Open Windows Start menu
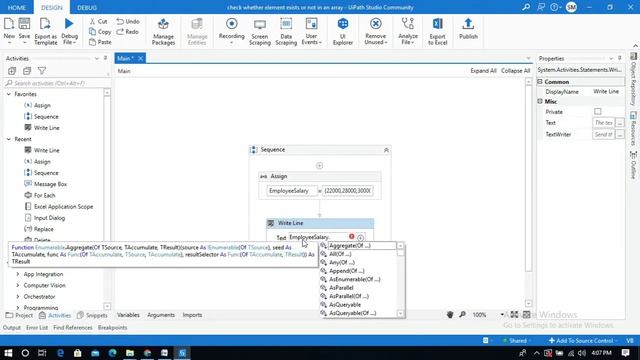The height and width of the screenshot is (360, 640). coord(8,353)
